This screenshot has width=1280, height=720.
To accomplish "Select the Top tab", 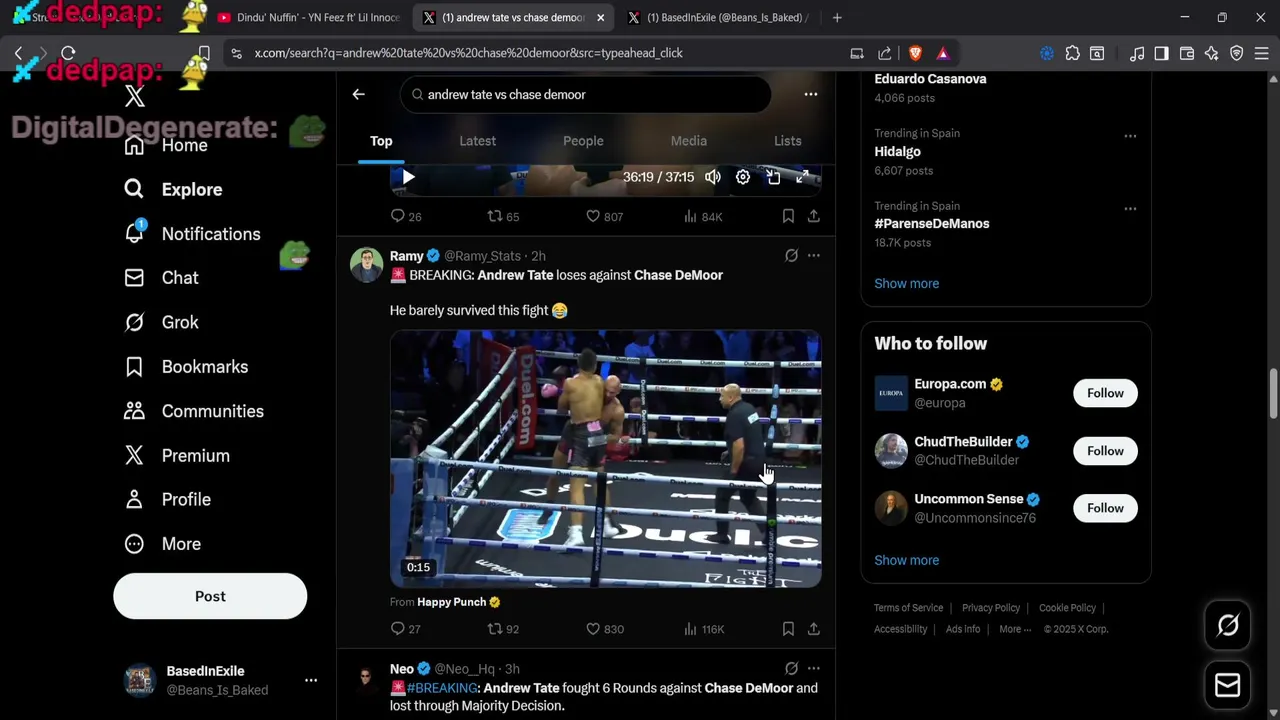I will 381,141.
